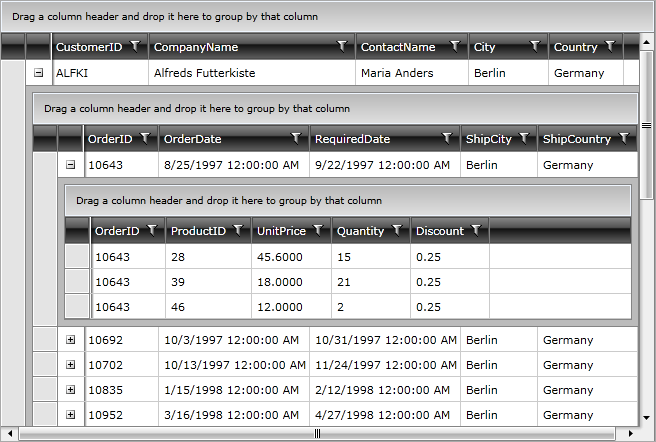Screen dimensions: 656x442
Task: Expand order 10835 row
Action: coord(70,390)
